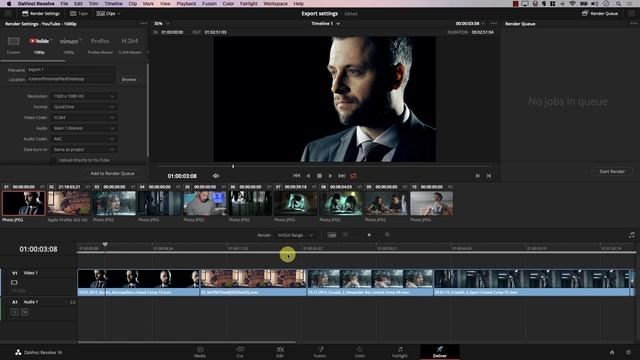Mute the viewer audio via the speaker icon
The height and width of the screenshot is (360, 640).
[x=216, y=176]
